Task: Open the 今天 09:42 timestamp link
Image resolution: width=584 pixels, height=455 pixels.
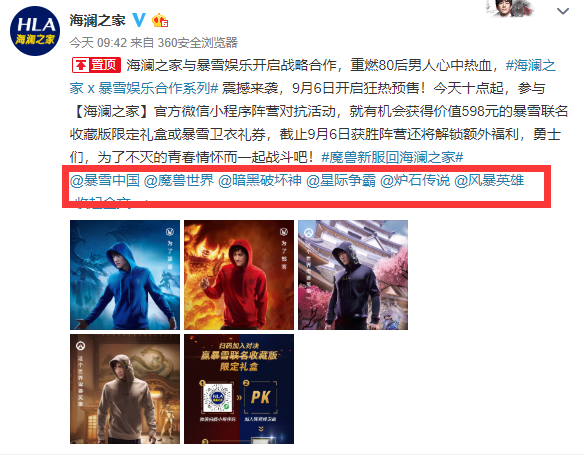Action: tap(98, 42)
